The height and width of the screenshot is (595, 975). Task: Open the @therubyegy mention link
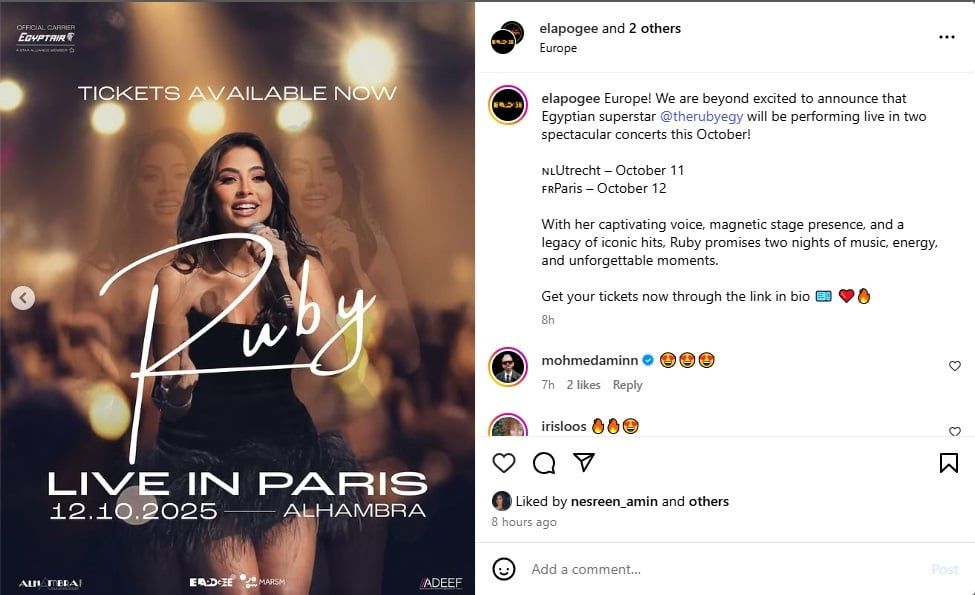click(701, 116)
